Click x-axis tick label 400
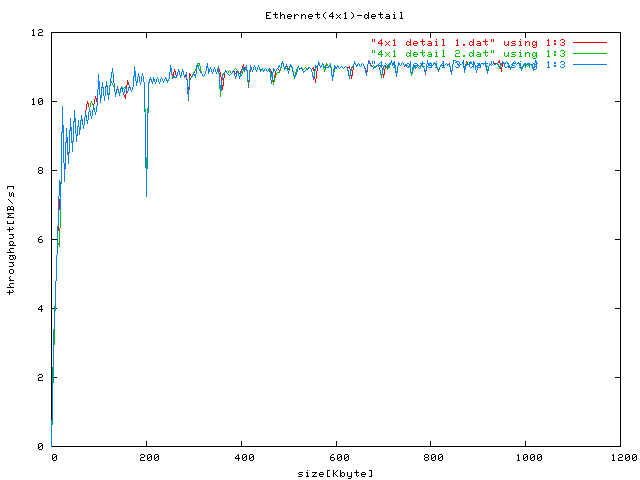Image resolution: width=640 pixels, height=480 pixels. coord(244,458)
